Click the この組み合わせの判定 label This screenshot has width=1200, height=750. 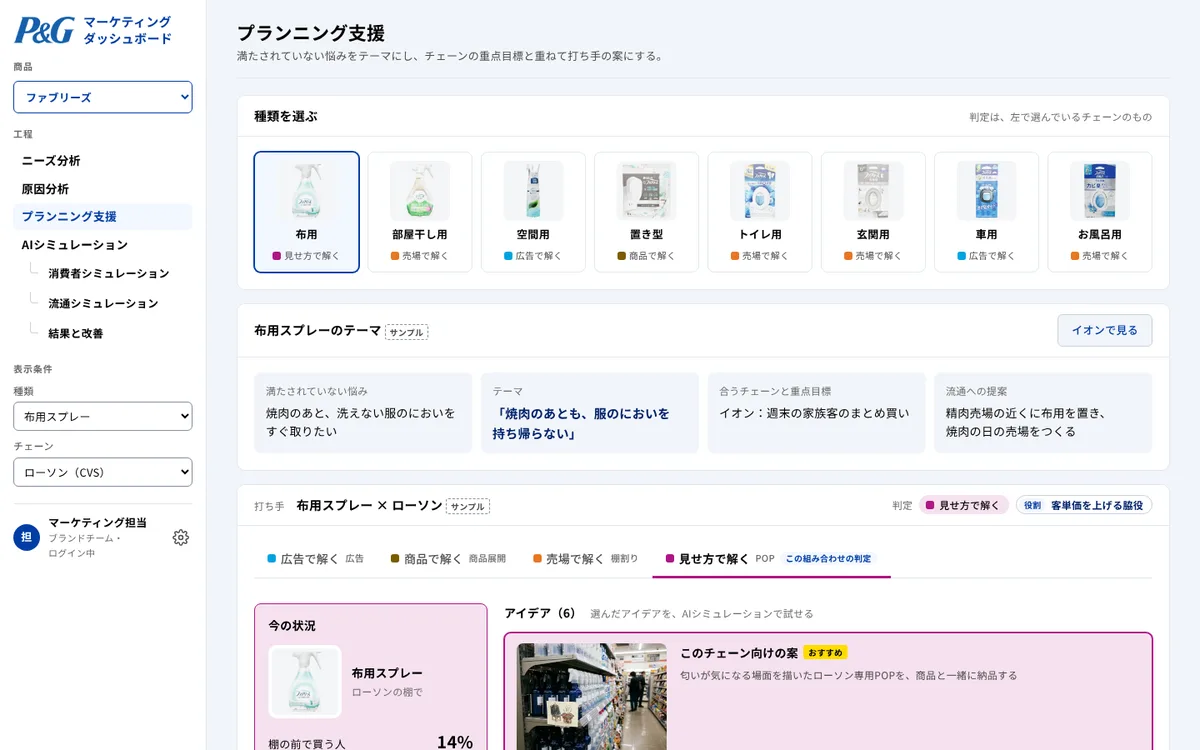pos(827,559)
